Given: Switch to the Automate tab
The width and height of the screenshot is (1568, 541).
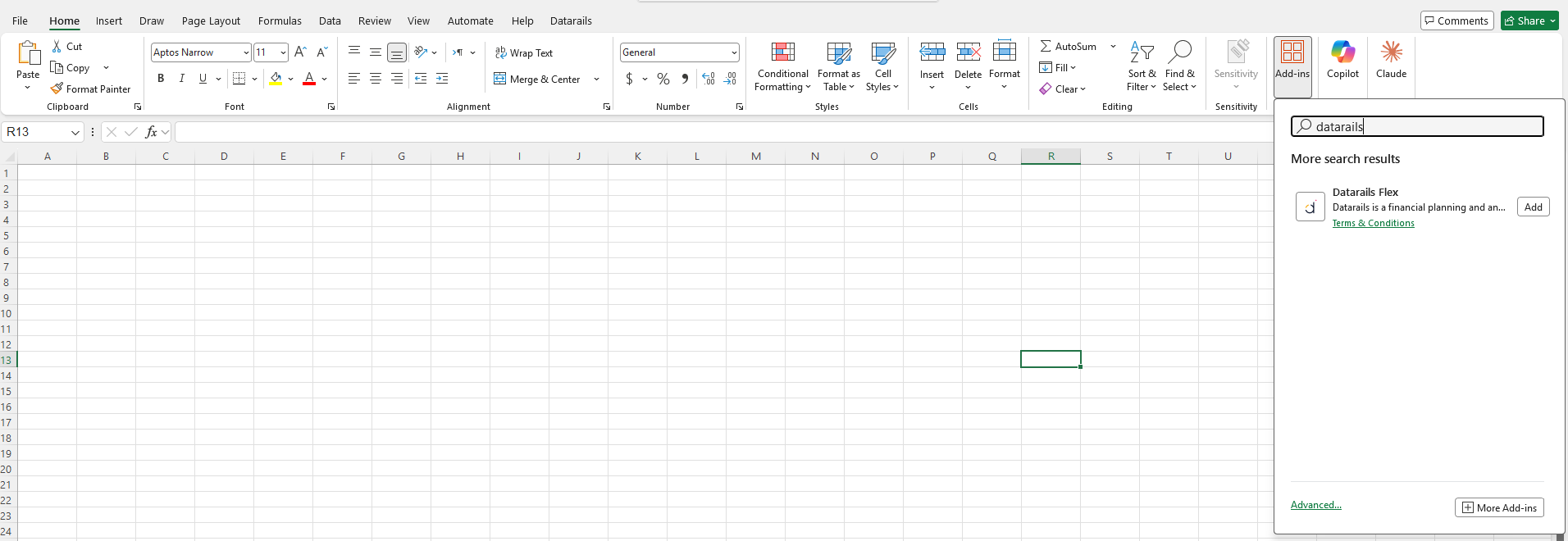Looking at the screenshot, I should click(x=470, y=20).
